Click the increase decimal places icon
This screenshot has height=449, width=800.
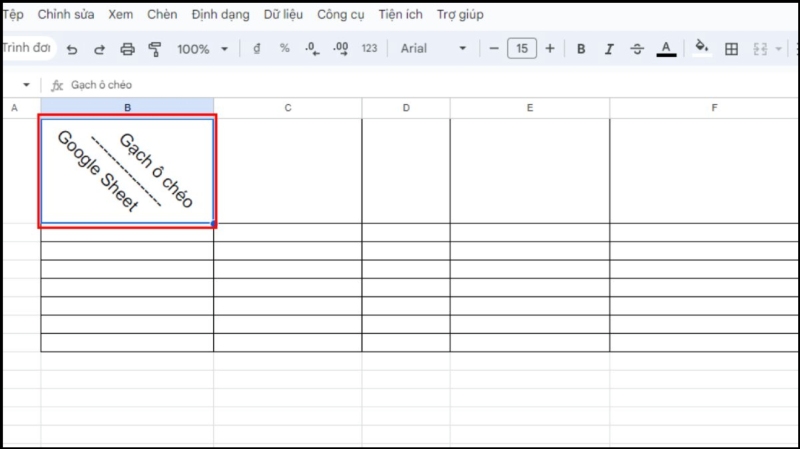point(340,49)
